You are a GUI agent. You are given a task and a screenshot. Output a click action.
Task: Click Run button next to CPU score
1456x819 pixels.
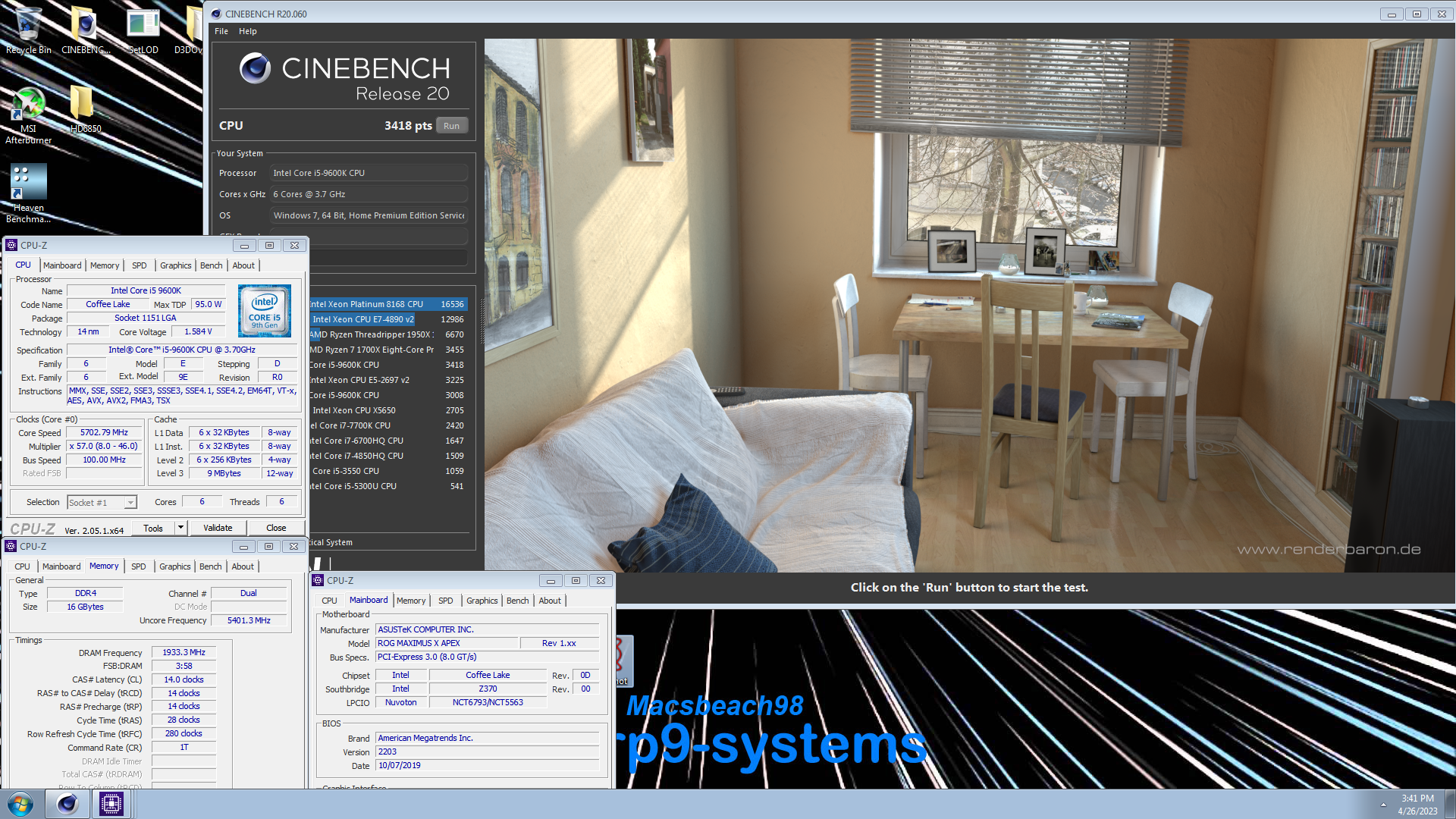[x=452, y=126]
